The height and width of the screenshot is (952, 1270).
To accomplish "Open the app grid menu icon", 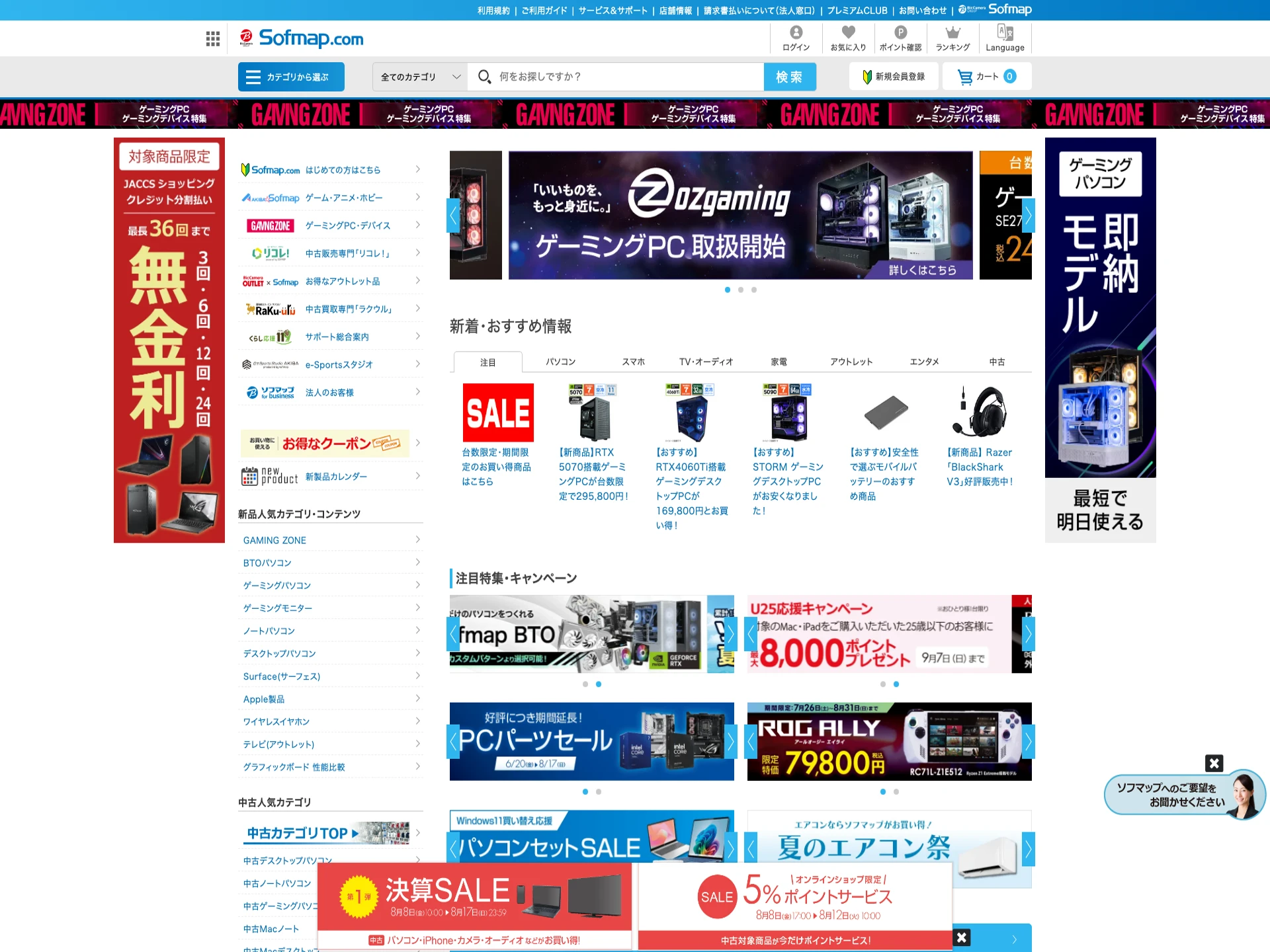I will 213,39.
